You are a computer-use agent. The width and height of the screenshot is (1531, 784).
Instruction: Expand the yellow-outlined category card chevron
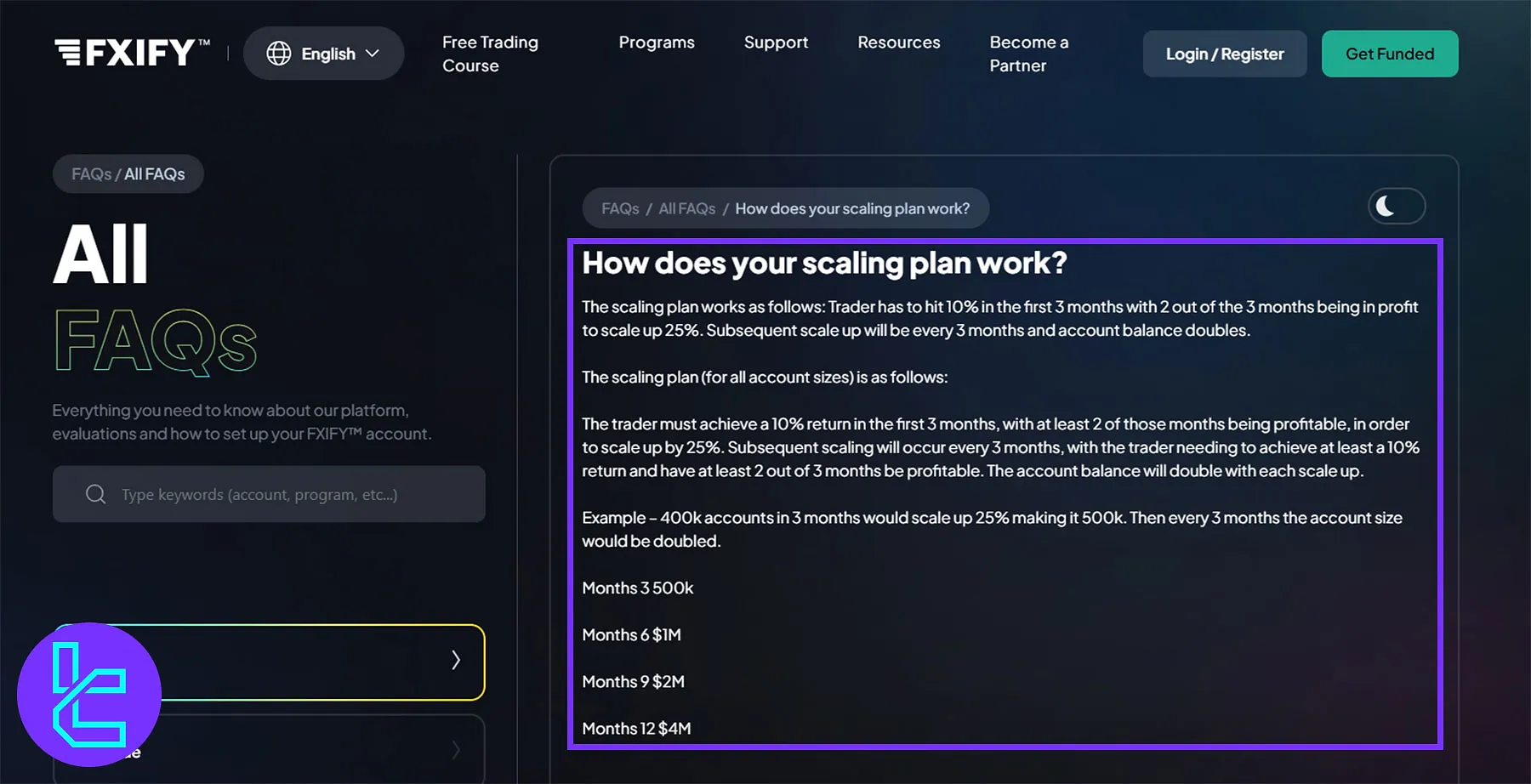(456, 661)
